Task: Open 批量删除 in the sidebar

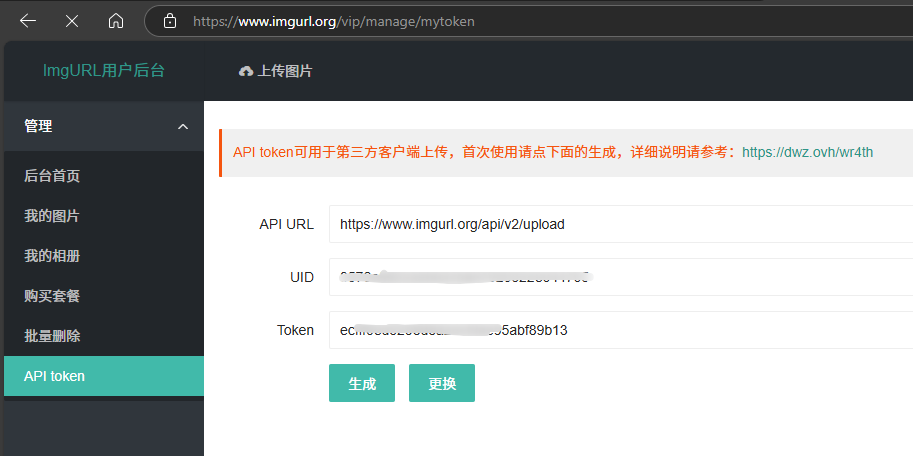Action: (104, 336)
